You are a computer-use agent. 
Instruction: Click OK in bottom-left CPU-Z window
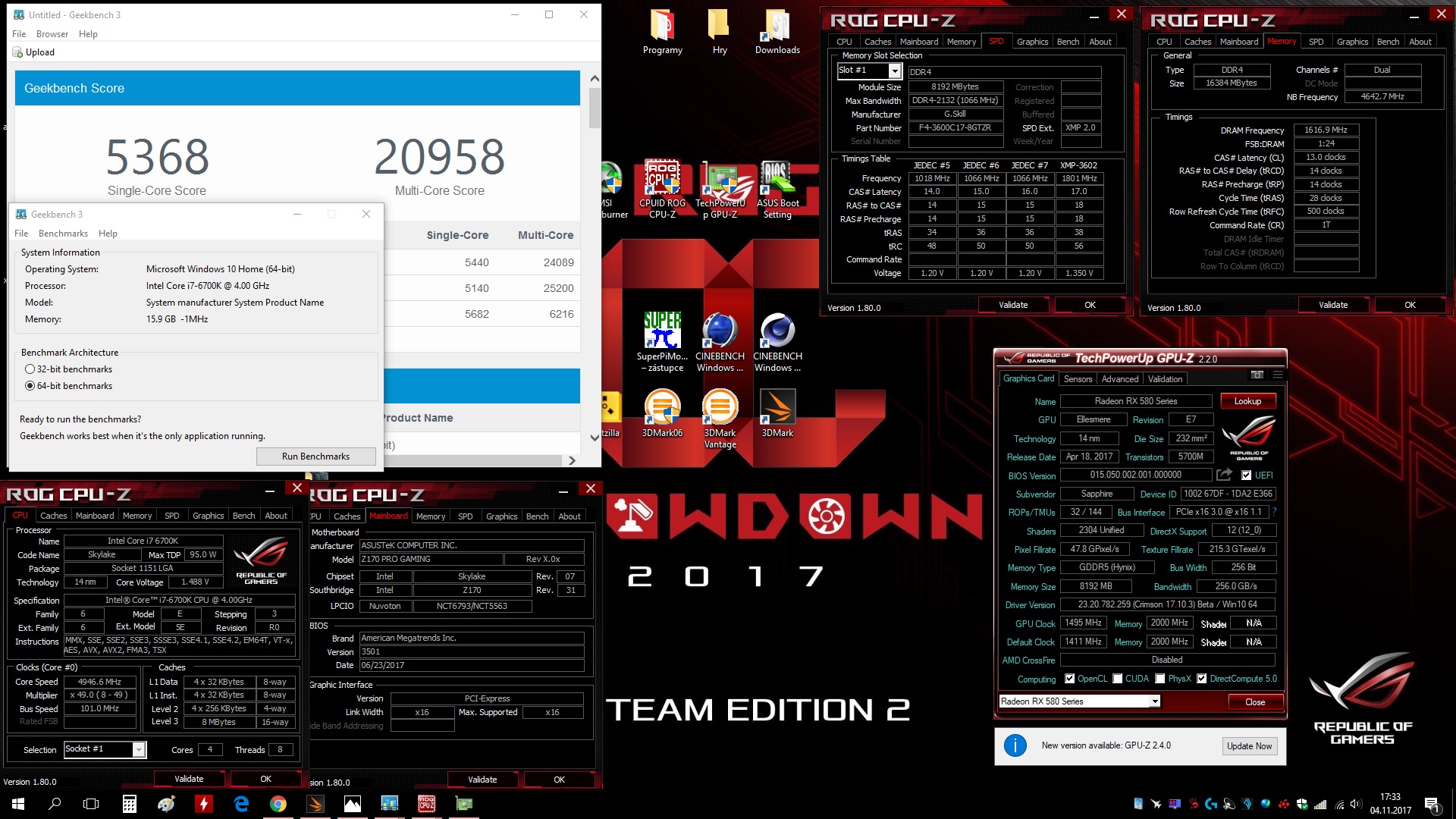(265, 779)
